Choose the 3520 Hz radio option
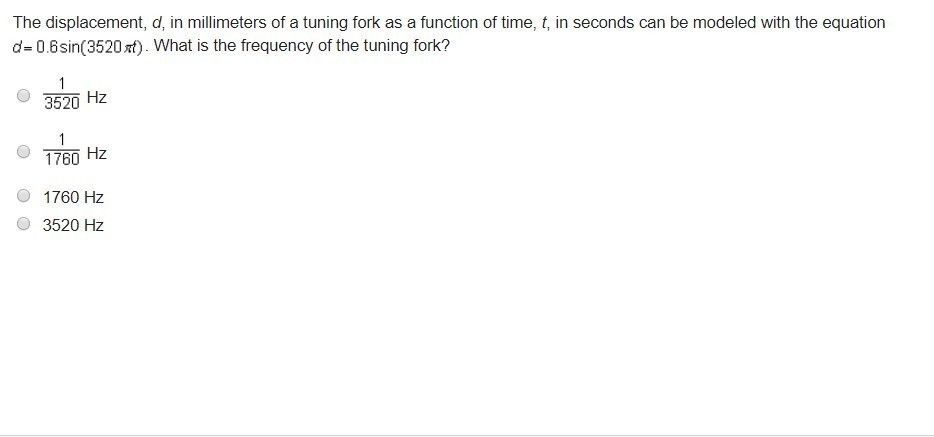This screenshot has height=437, width=934. (23, 223)
